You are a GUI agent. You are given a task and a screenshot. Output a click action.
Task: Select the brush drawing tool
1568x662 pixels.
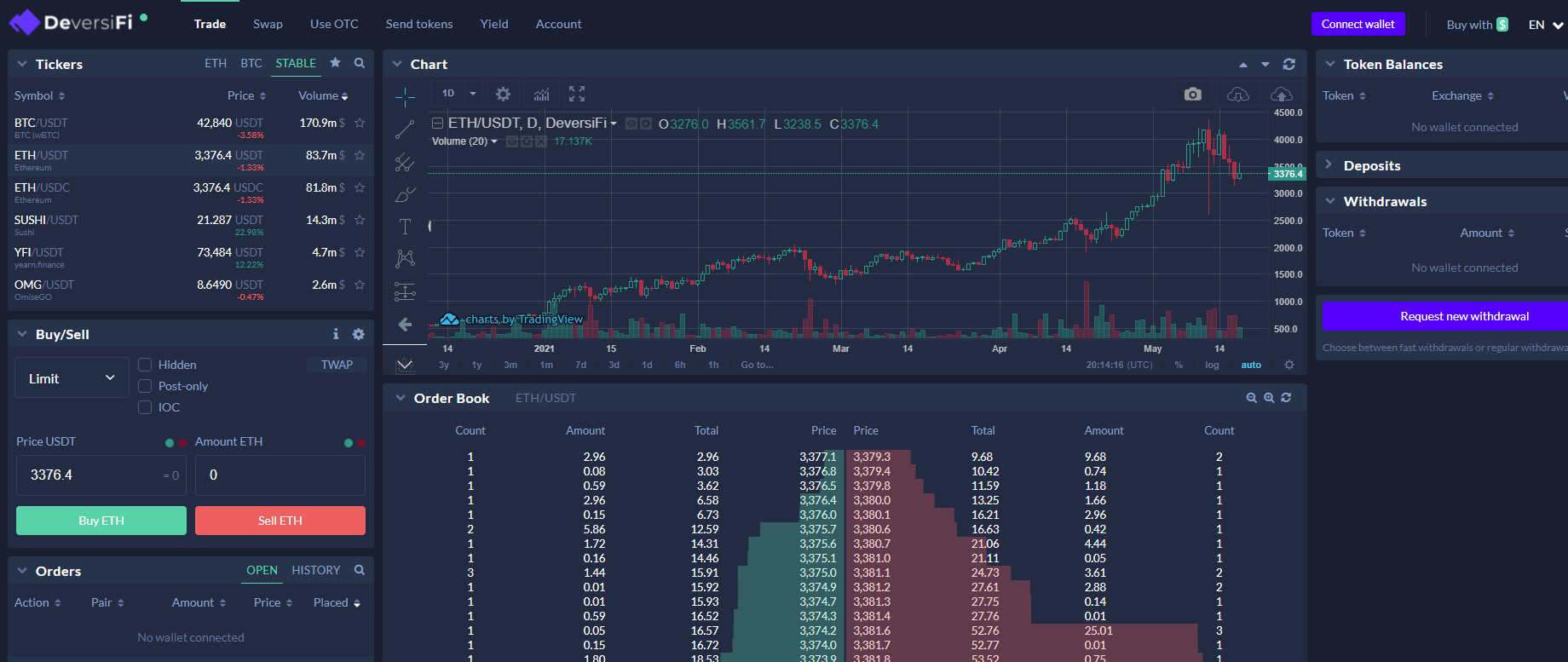click(405, 194)
